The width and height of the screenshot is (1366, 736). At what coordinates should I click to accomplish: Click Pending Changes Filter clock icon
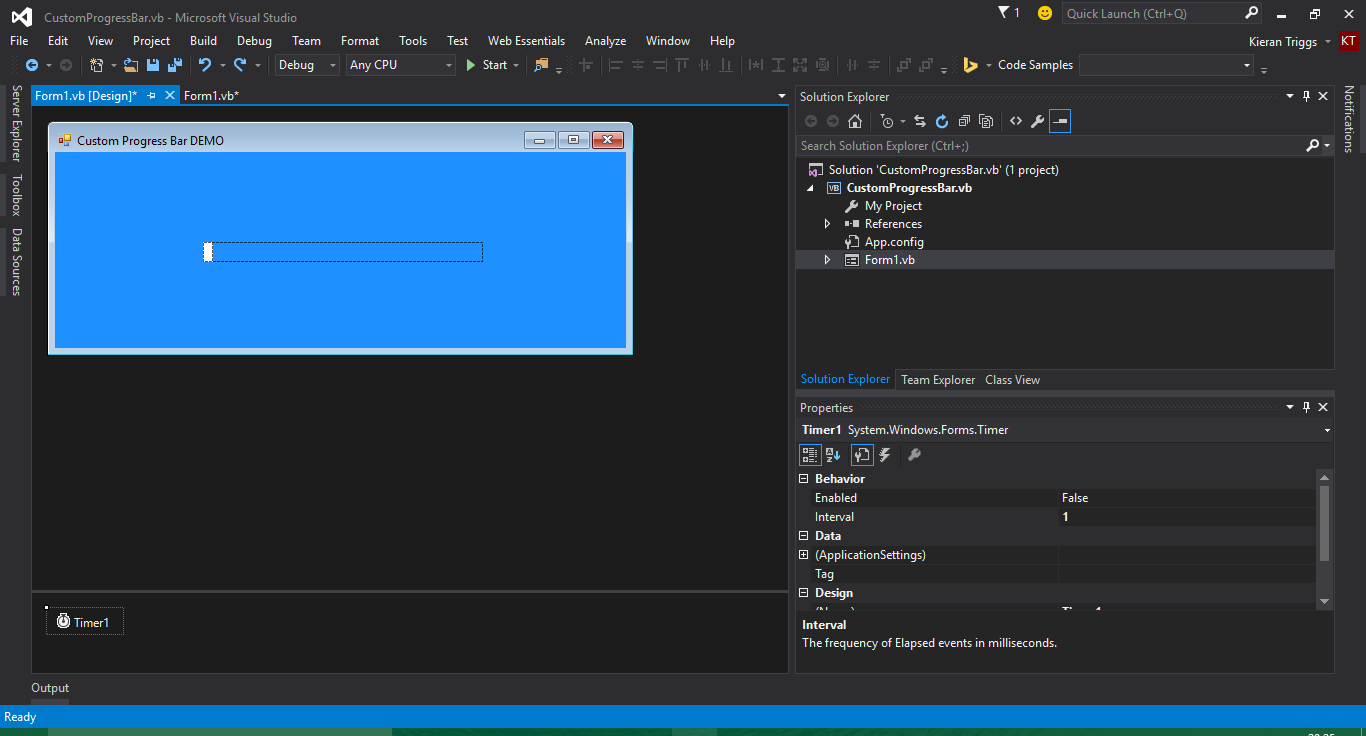[x=886, y=121]
